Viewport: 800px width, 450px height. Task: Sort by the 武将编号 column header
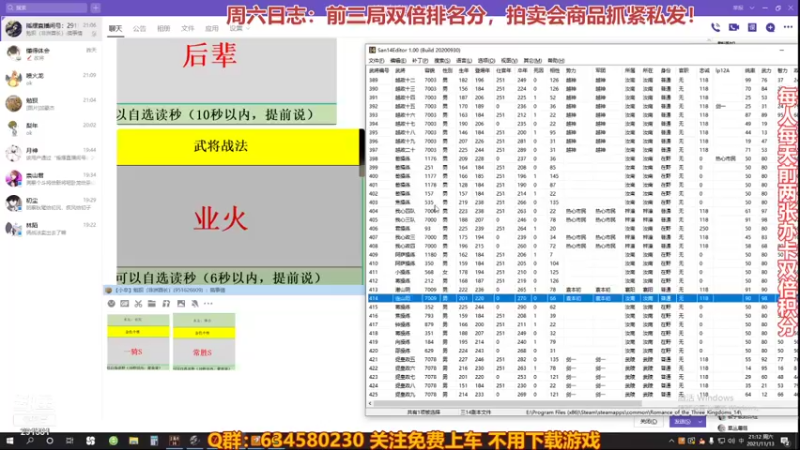pos(379,70)
